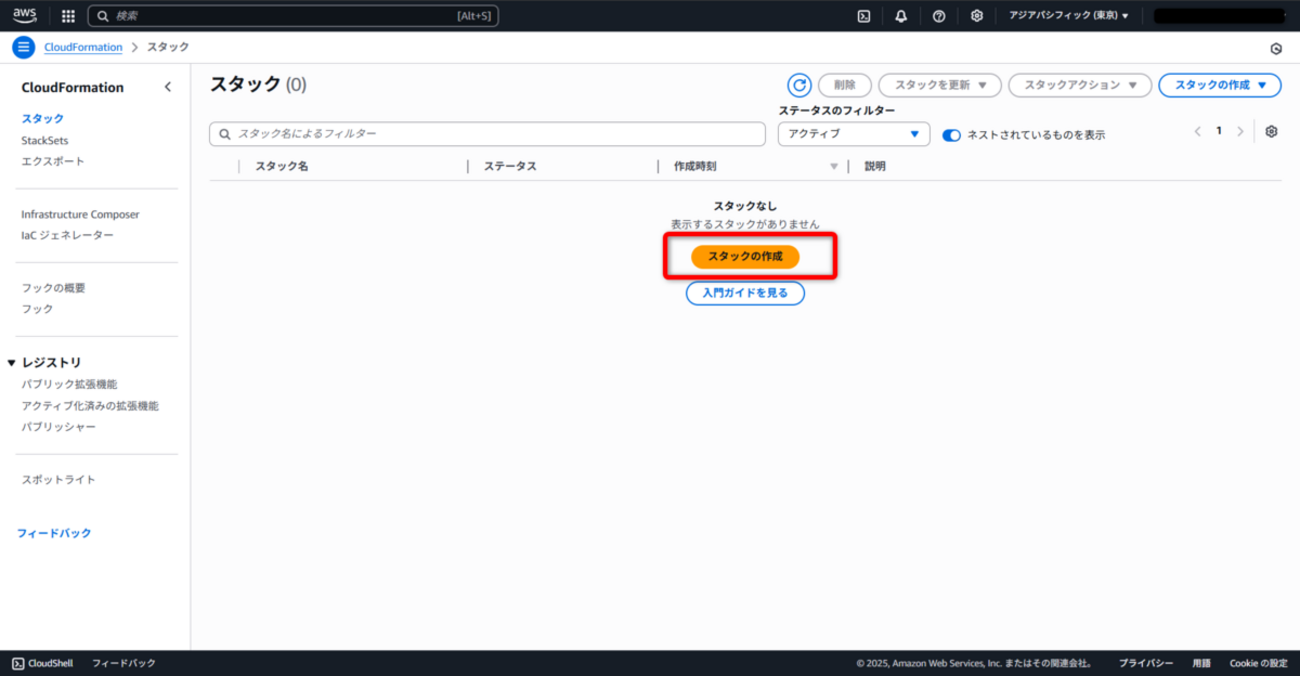This screenshot has width=1300, height=676.
Task: Collapse the CloudFormation sidebar with the chevron
Action: pyautogui.click(x=168, y=87)
